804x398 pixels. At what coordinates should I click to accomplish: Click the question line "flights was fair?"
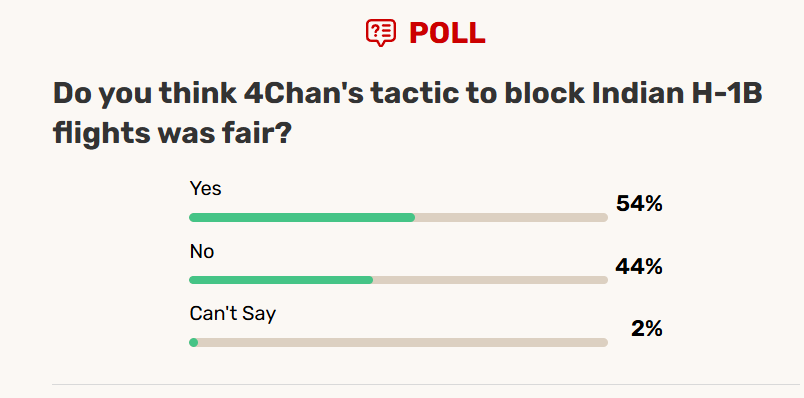(x=173, y=133)
